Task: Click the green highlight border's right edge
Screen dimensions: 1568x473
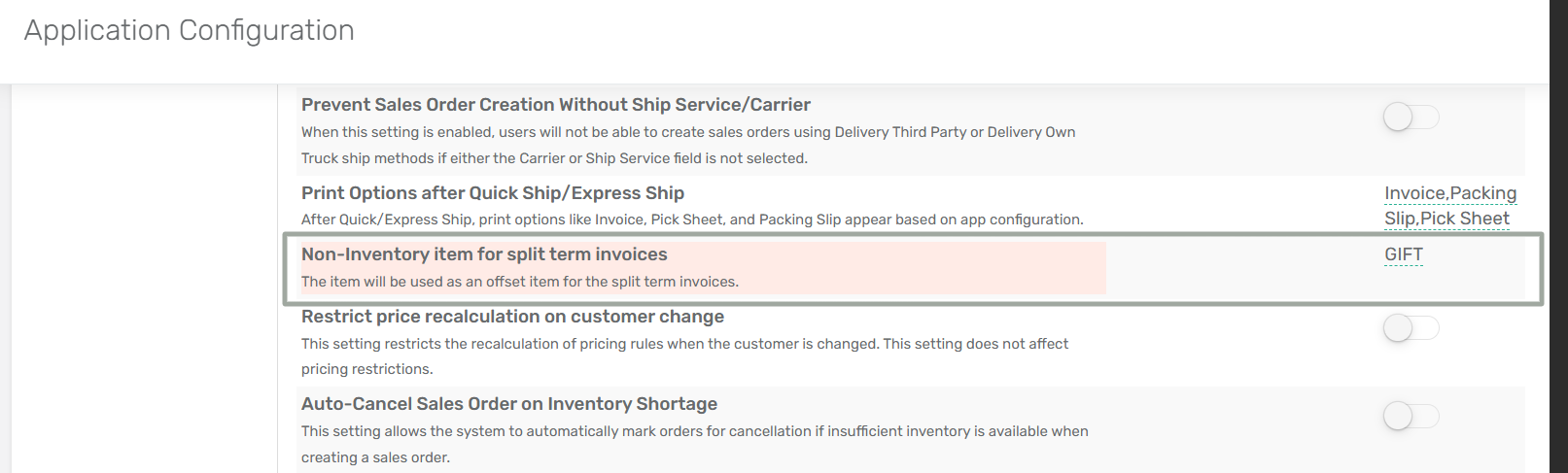Action: 1541,269
